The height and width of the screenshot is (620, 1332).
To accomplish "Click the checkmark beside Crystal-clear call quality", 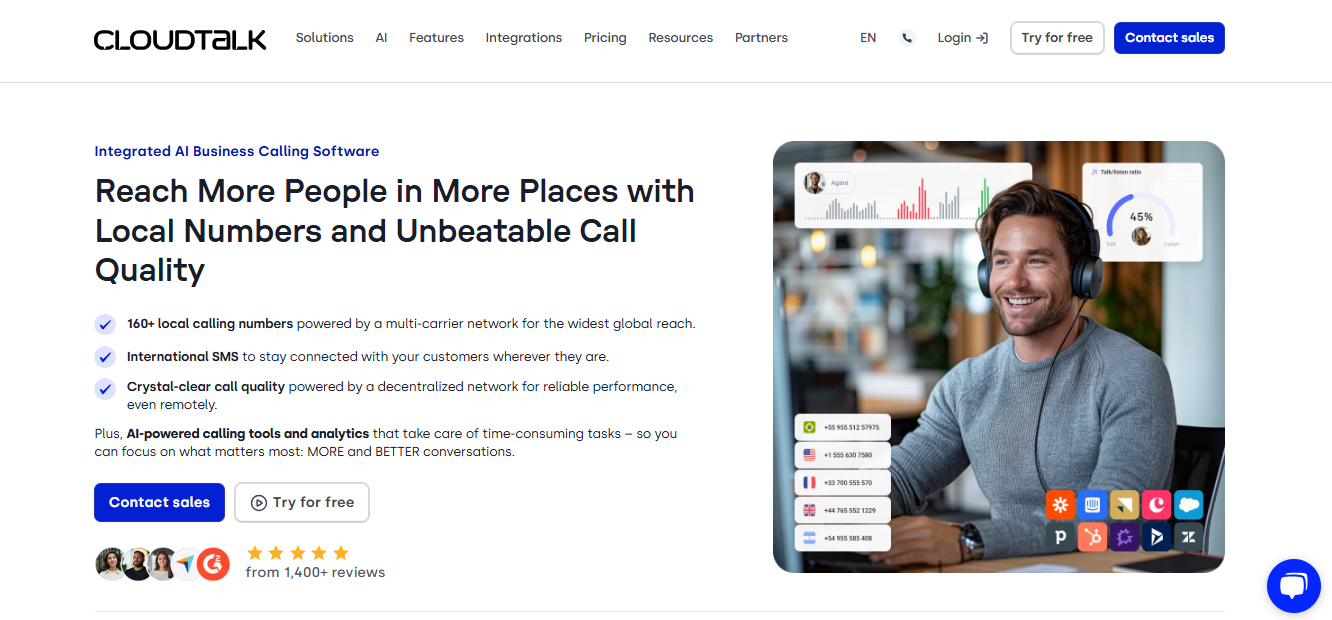I will click(x=105, y=389).
